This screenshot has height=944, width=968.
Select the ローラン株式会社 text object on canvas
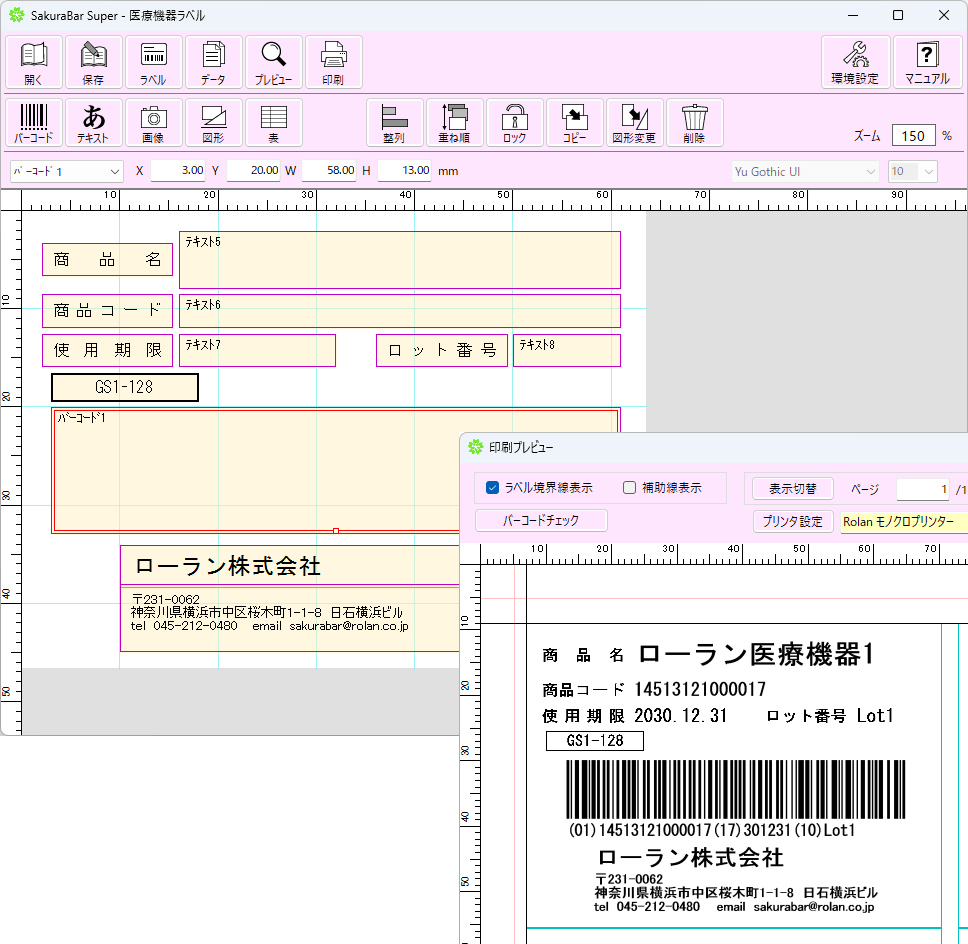pyautogui.click(x=290, y=566)
